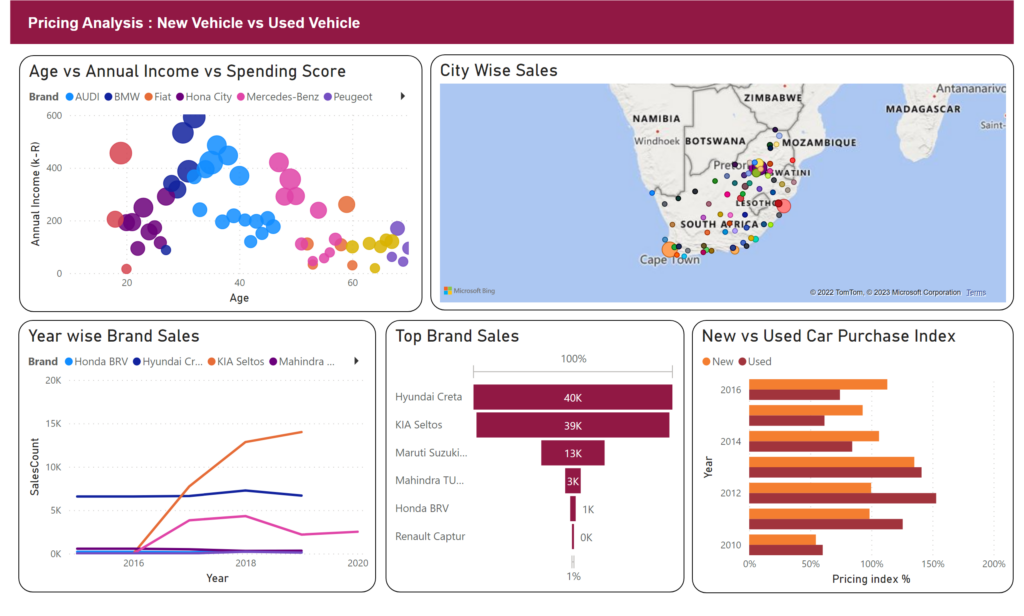Select Hona City legend entry
Image resolution: width=1024 pixels, height=616 pixels.
coord(204,97)
